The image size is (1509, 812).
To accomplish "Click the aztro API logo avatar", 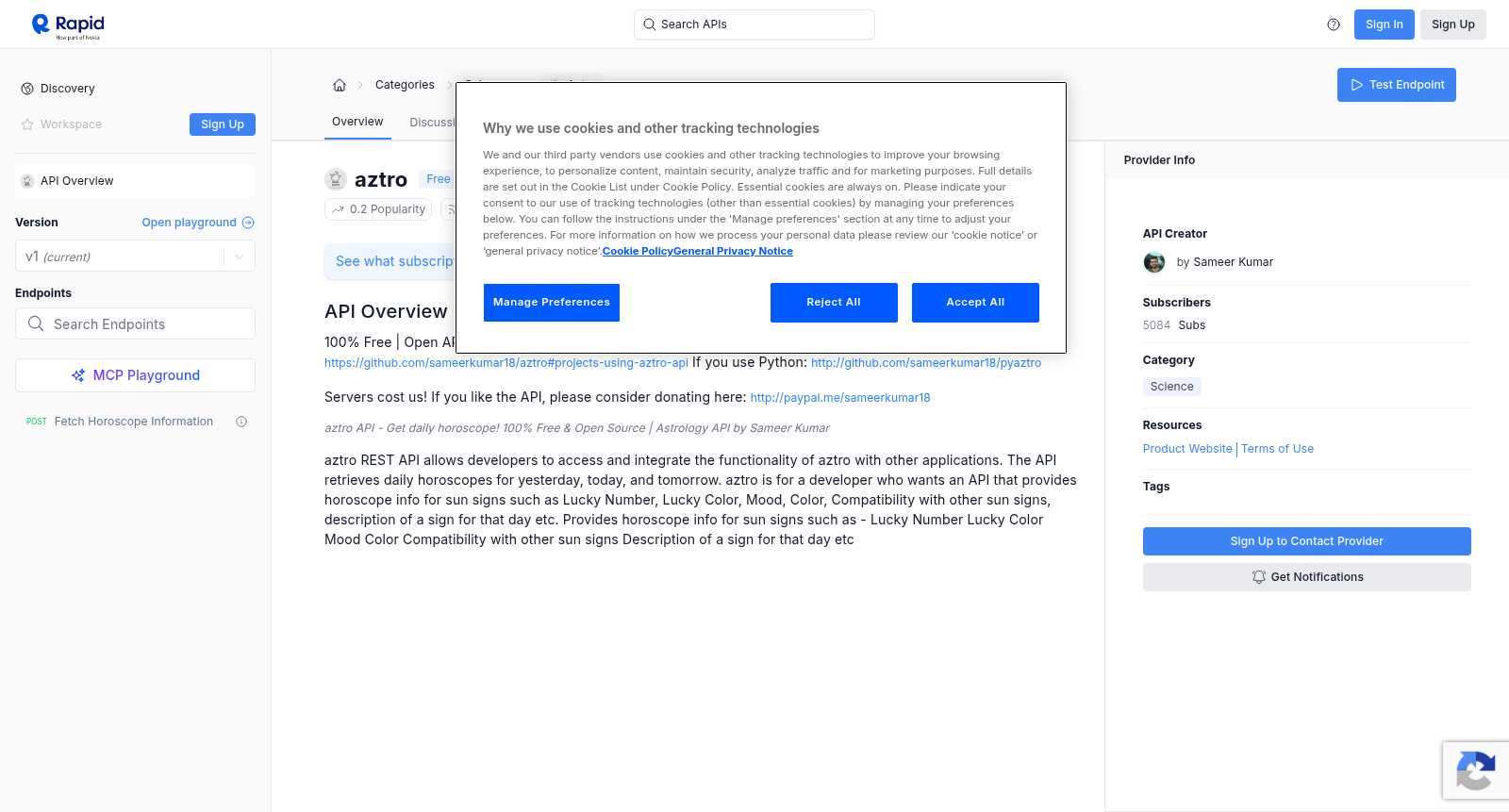I will (336, 179).
